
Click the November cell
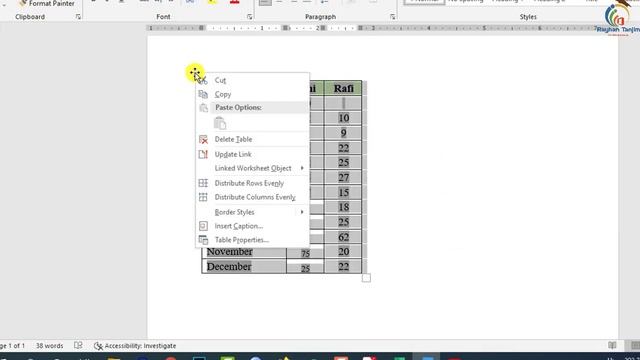244,252
